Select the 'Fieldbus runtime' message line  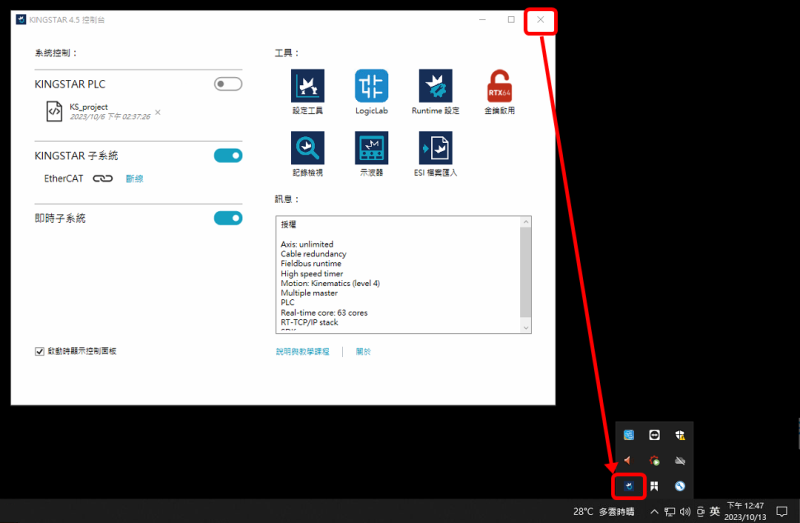click(311, 263)
